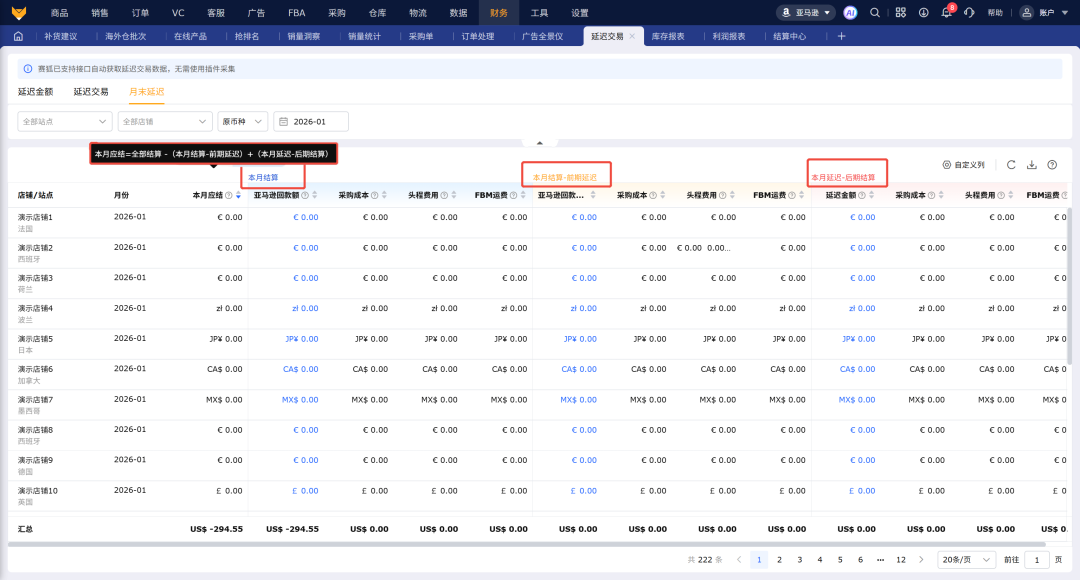Open table help question mark icon
1080x580 pixels.
pyautogui.click(x=1052, y=165)
